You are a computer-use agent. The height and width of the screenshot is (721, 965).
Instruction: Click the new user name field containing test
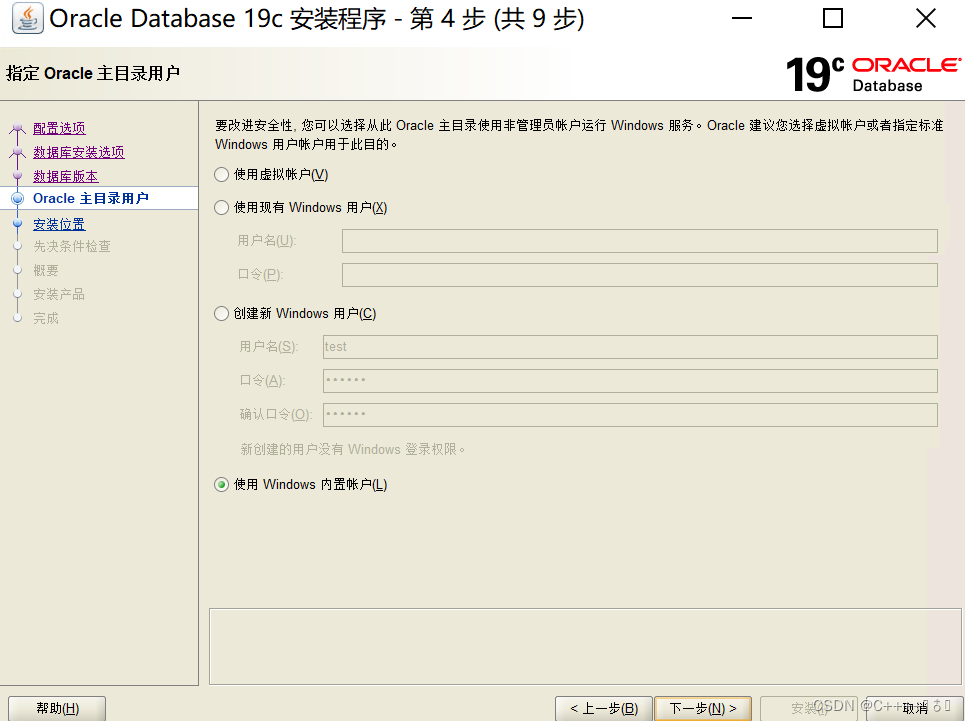click(630, 347)
